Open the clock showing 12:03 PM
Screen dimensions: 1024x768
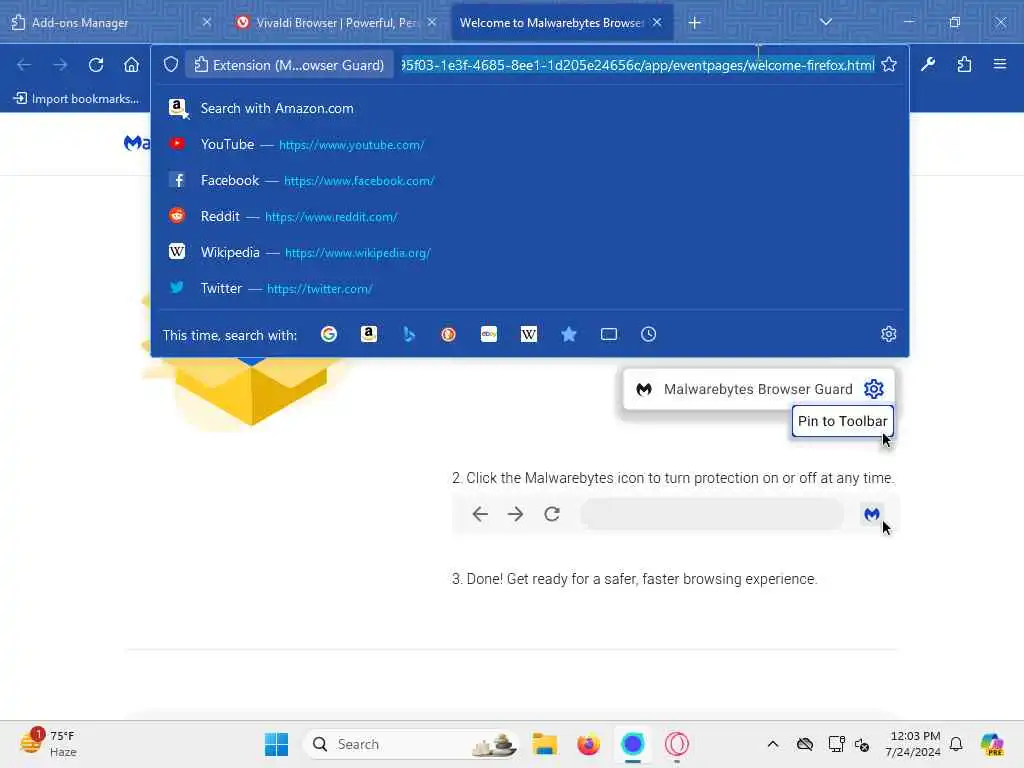click(913, 744)
